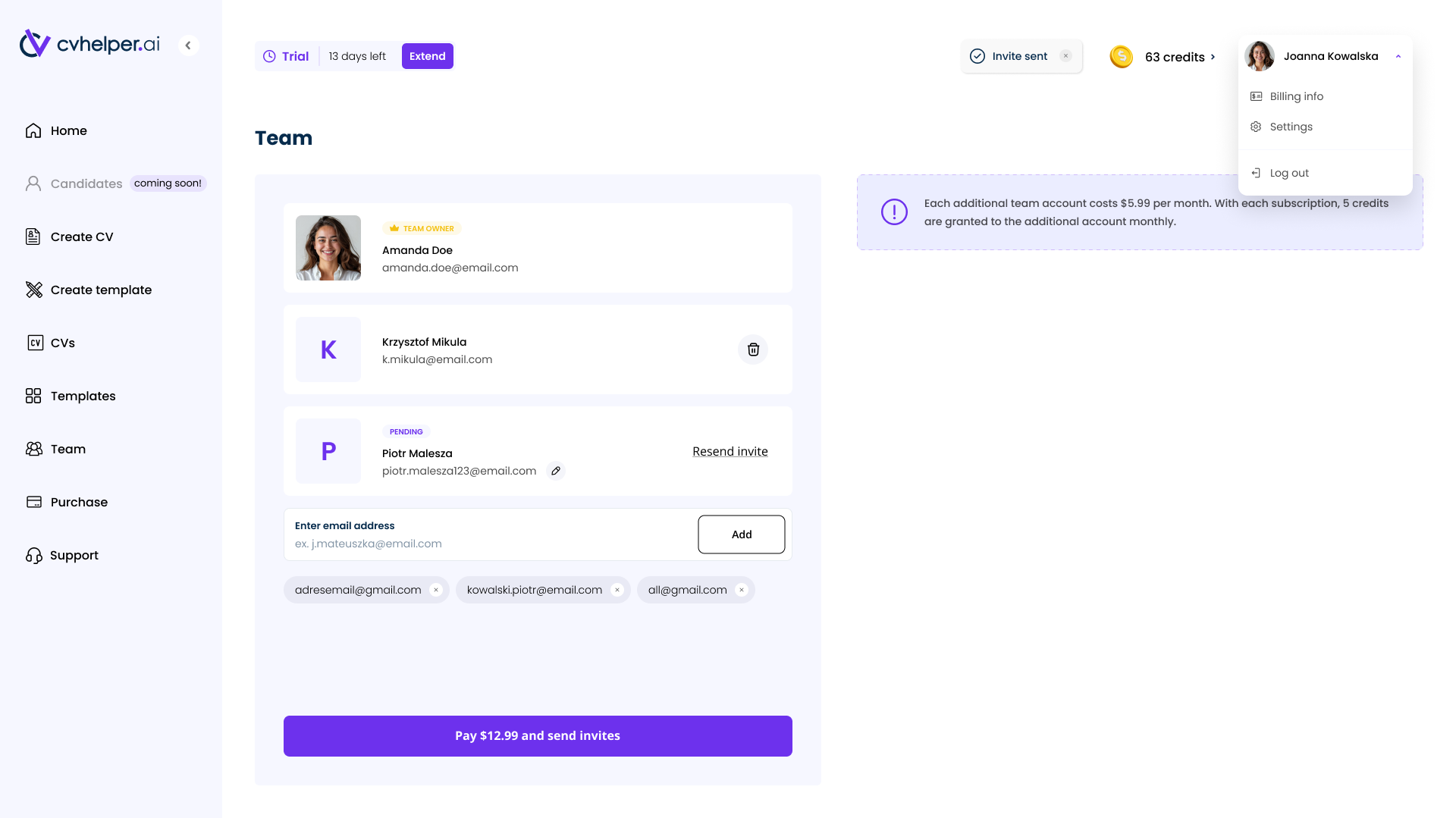The image size is (1456, 818).
Task: Remove the all@gmail.com email chip
Action: 742,590
